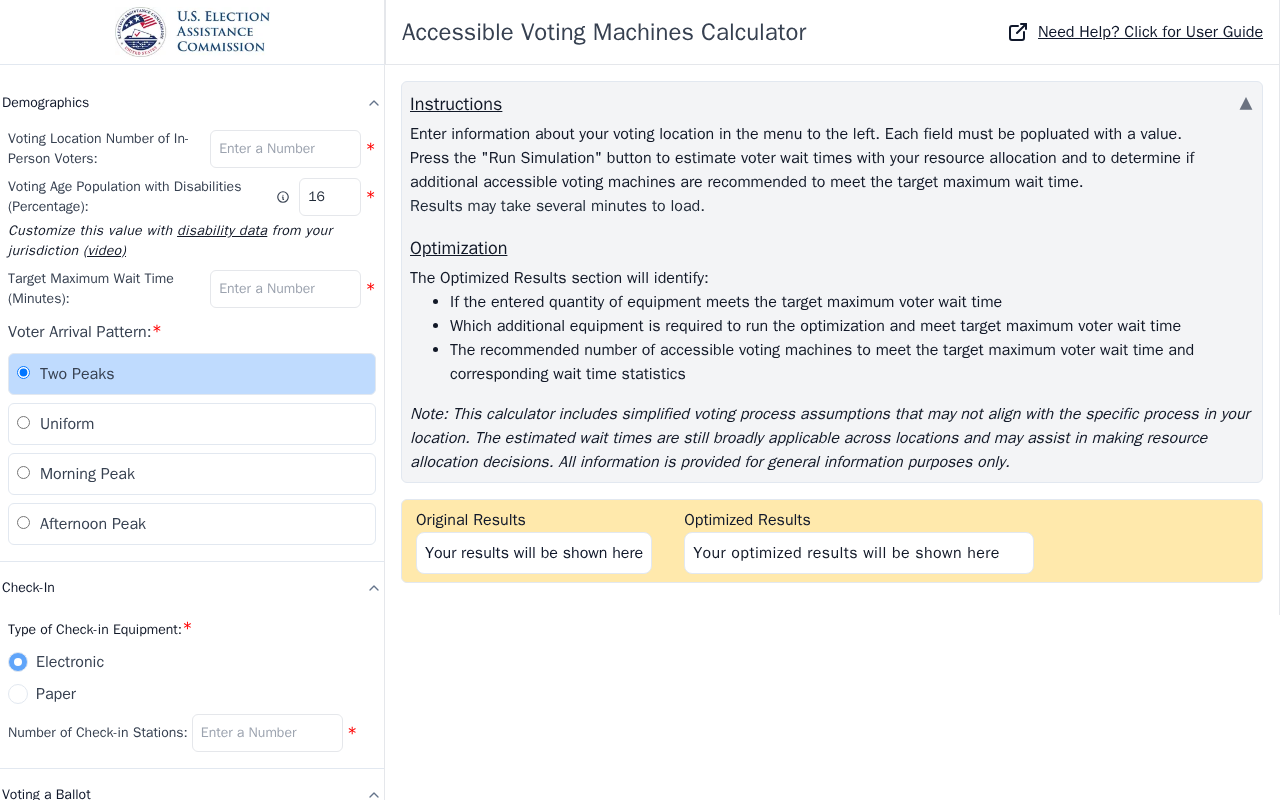Open the Need Help user guide link
The width and height of the screenshot is (1280, 800).
point(1150,32)
